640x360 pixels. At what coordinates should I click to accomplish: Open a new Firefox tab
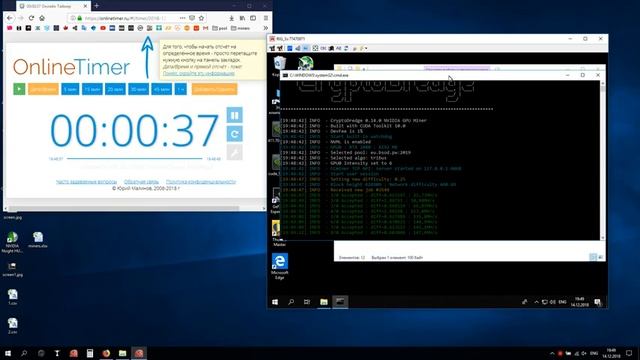click(97, 6)
